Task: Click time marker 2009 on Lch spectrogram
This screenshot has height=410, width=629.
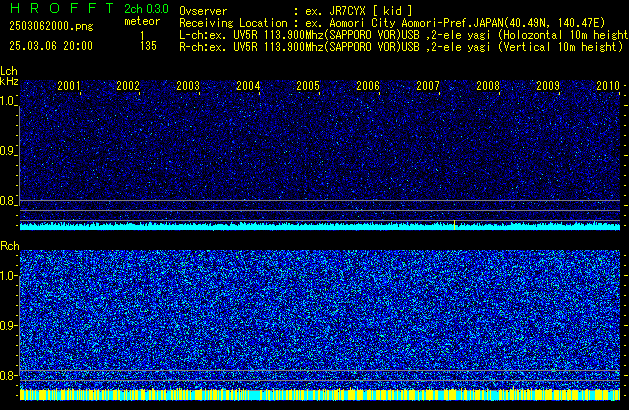Action: click(x=548, y=86)
